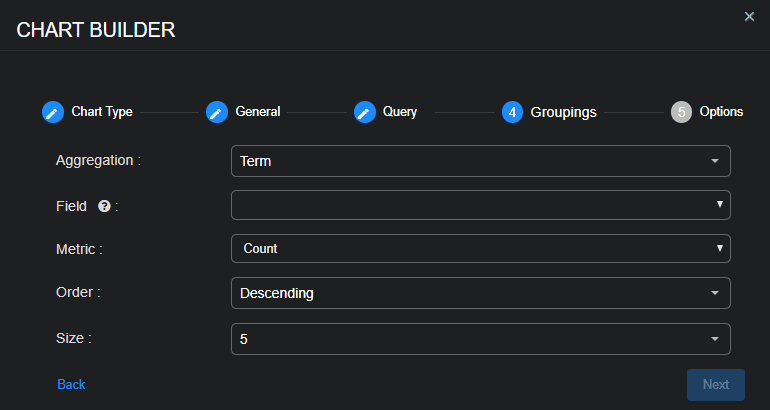Click the Field help question mark icon

point(104,206)
